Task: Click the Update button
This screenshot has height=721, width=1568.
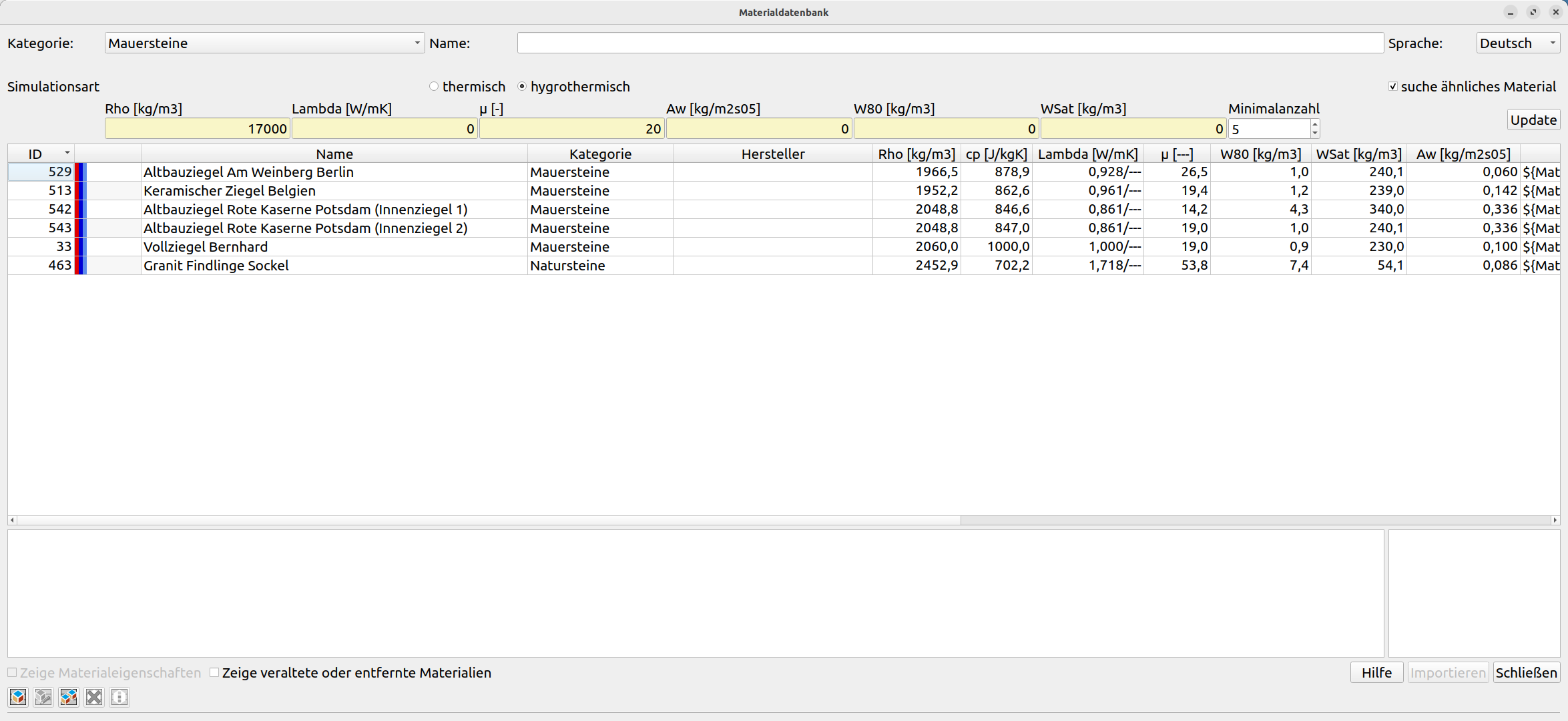Action: point(1533,120)
